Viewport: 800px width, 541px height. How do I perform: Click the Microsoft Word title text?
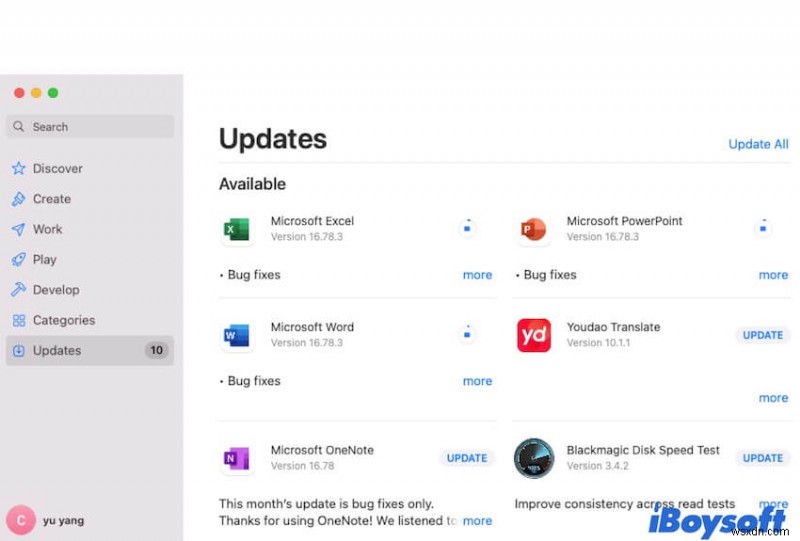(312, 327)
